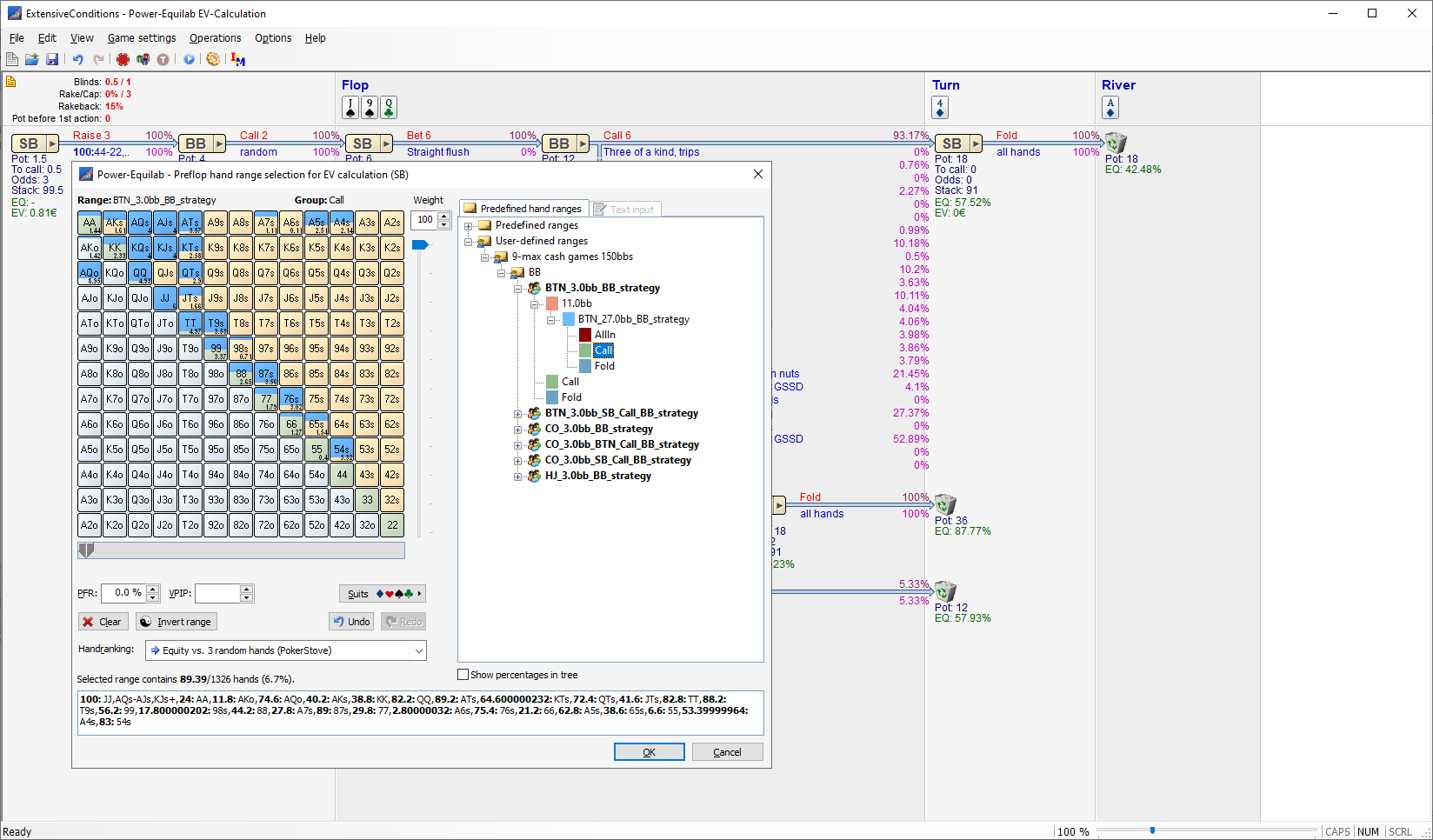Click the save floppy disk icon
This screenshot has width=1433, height=840.
[x=52, y=59]
